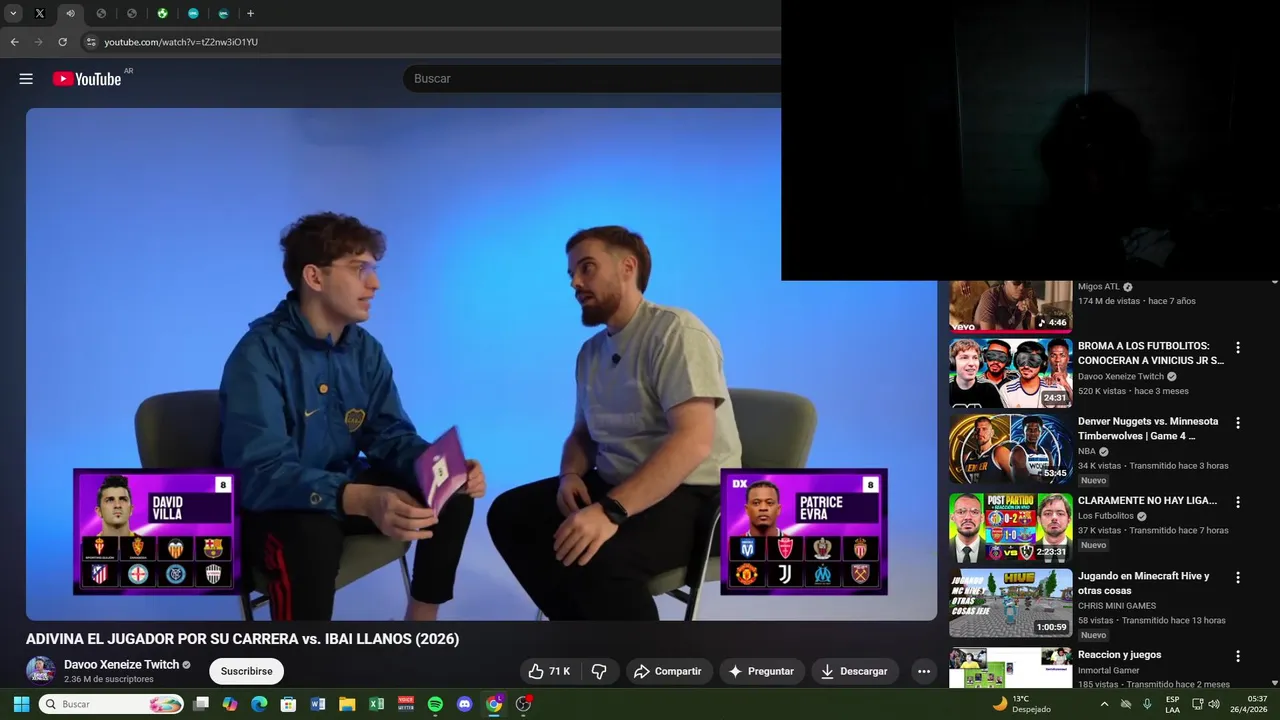Switch the ESP LAA input language
Viewport: 1280px width, 720px height.
pyautogui.click(x=1173, y=704)
